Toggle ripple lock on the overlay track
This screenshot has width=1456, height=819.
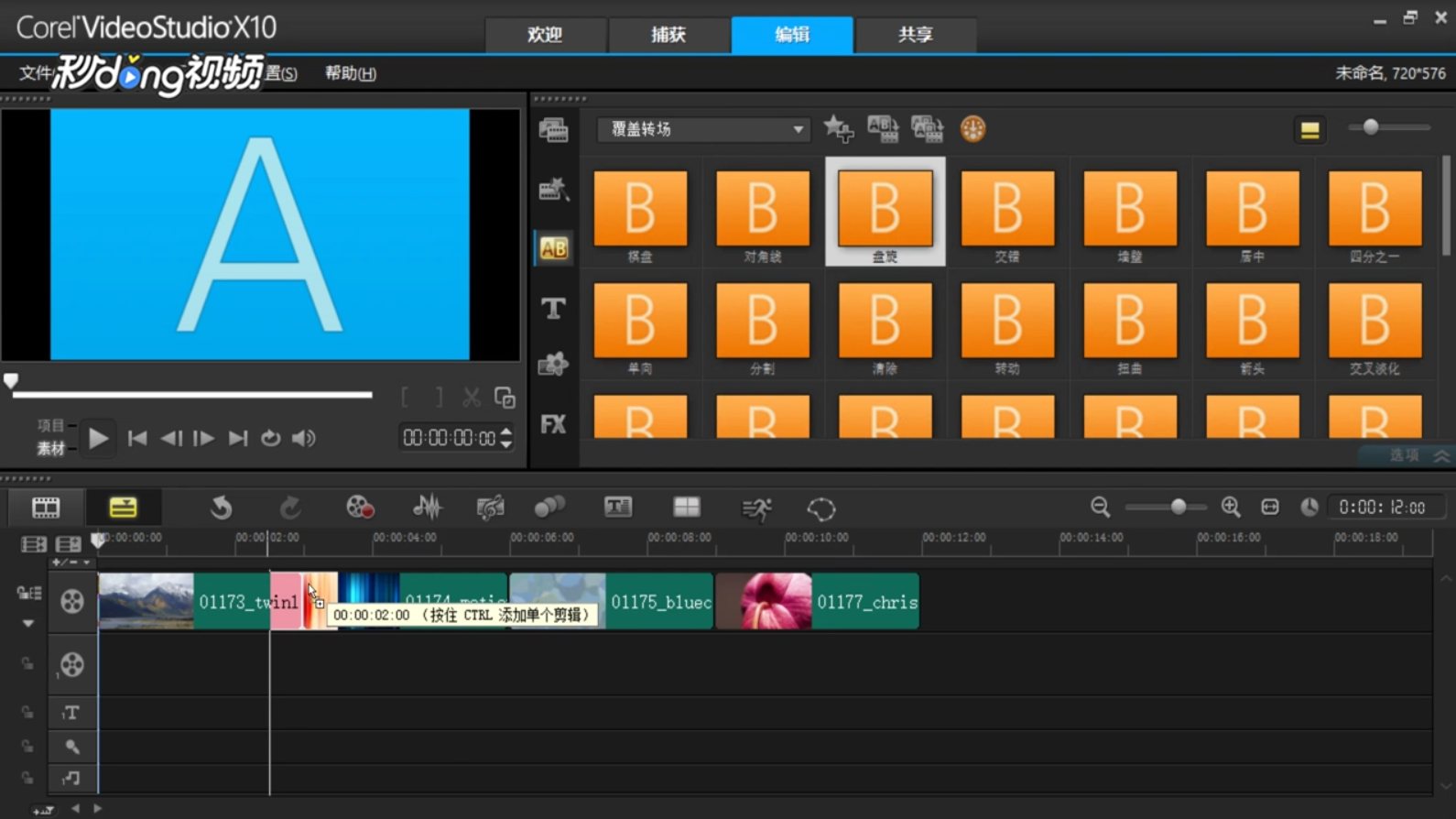coord(27,664)
